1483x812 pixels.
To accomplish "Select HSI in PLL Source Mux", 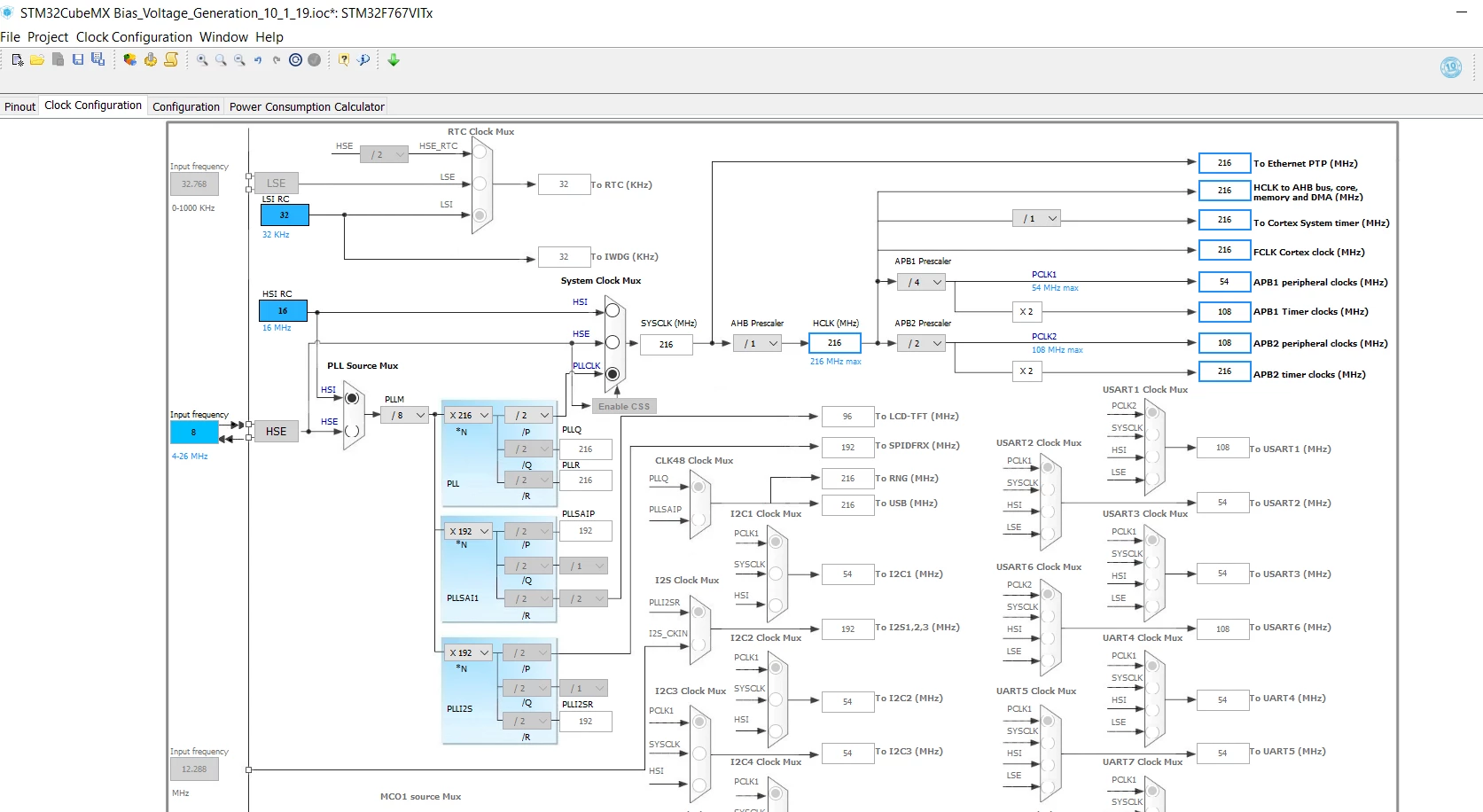I will tap(352, 398).
